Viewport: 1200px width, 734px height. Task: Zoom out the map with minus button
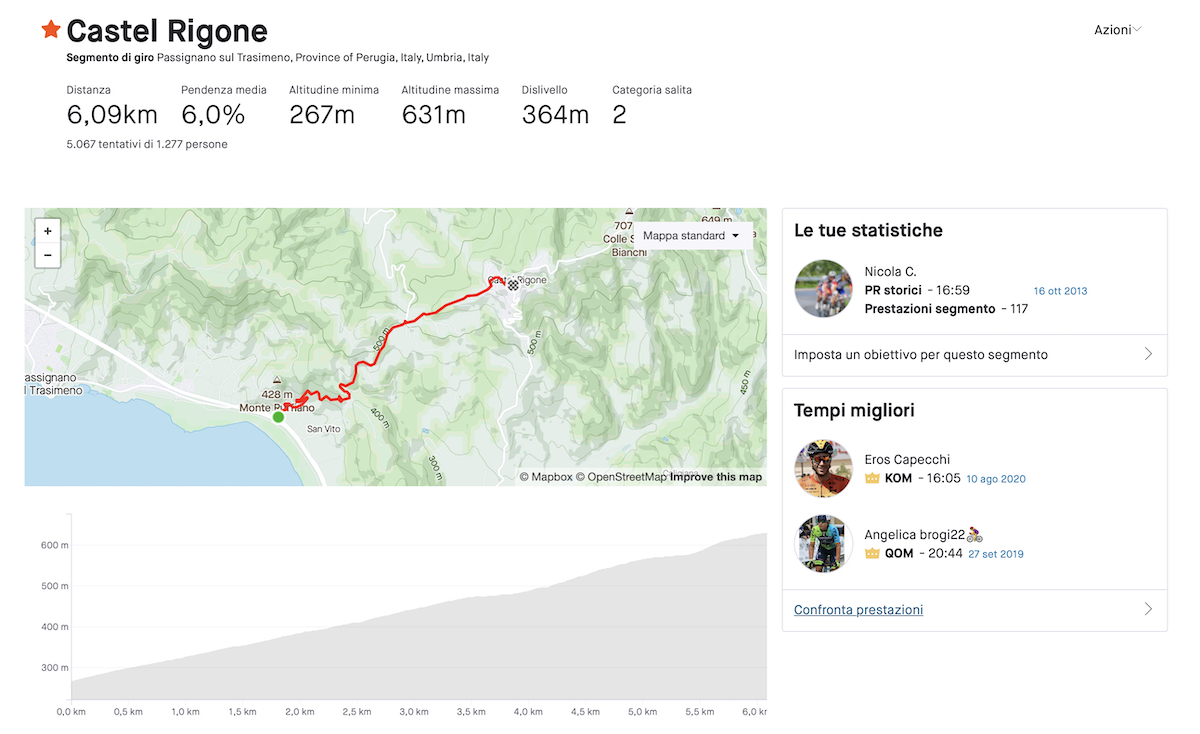point(48,255)
